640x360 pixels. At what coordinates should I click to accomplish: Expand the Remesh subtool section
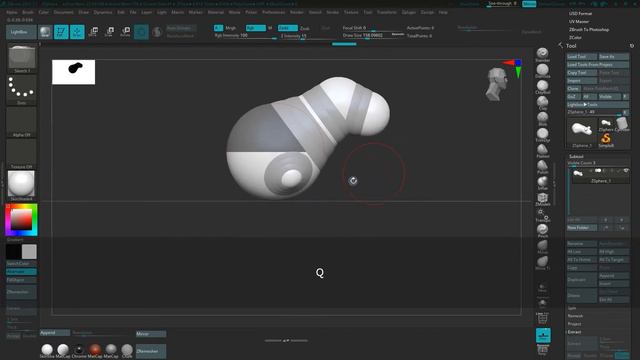click(576, 316)
